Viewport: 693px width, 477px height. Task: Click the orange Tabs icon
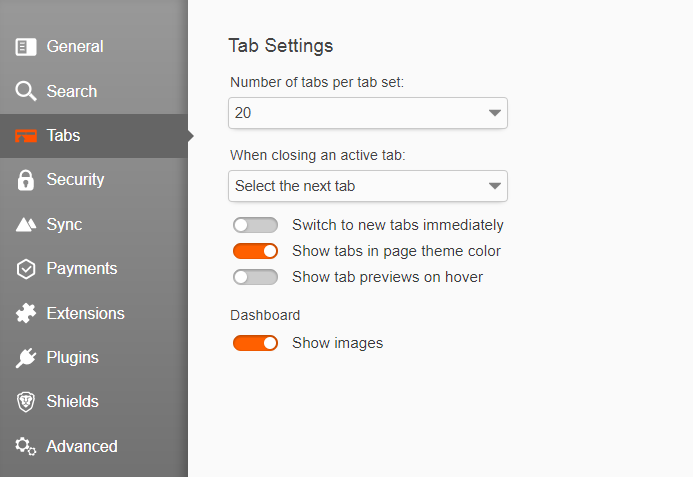tap(26, 136)
